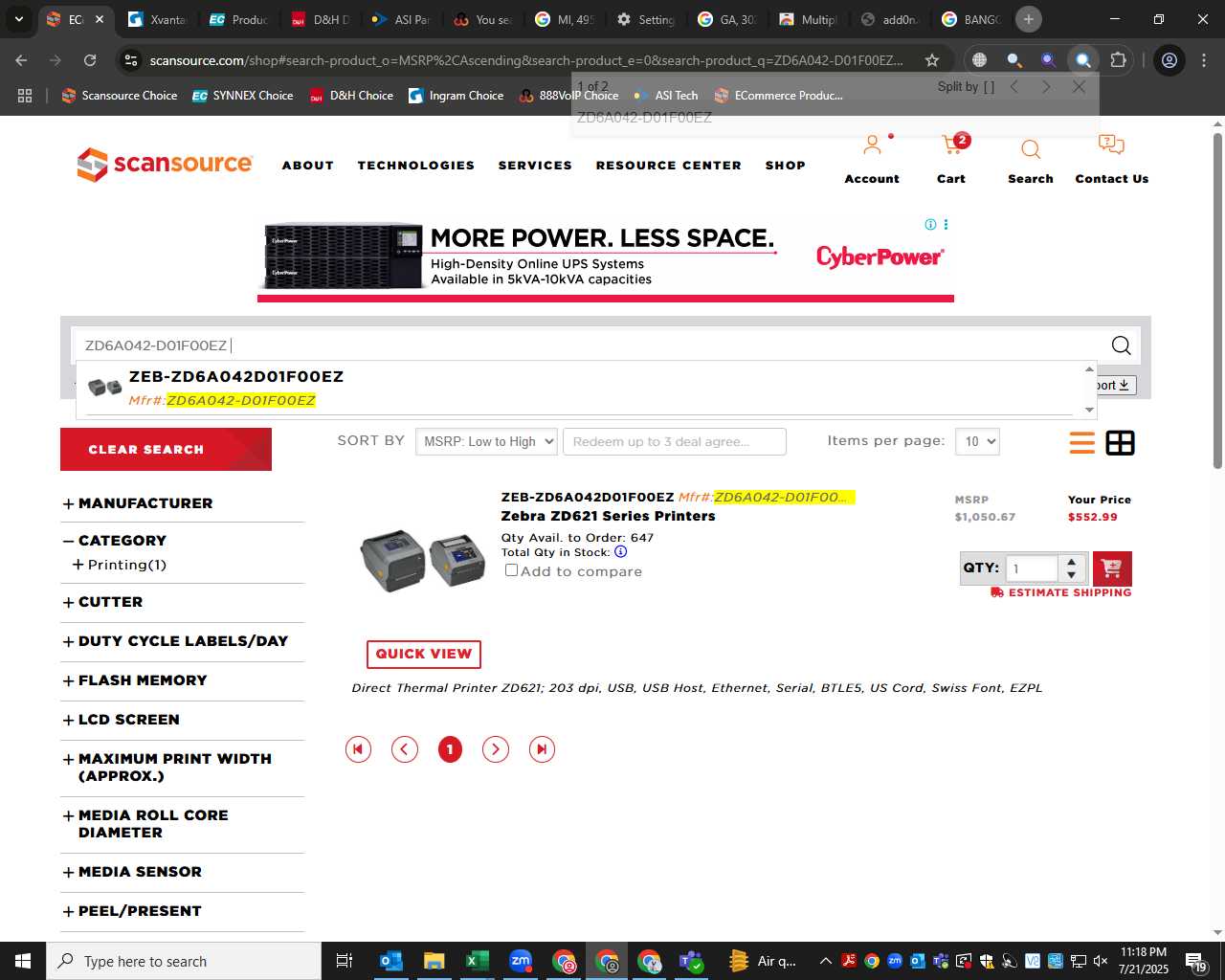Screen dimensions: 1225x980
Task: Check the Add to compare checkbox
Action: (511, 570)
